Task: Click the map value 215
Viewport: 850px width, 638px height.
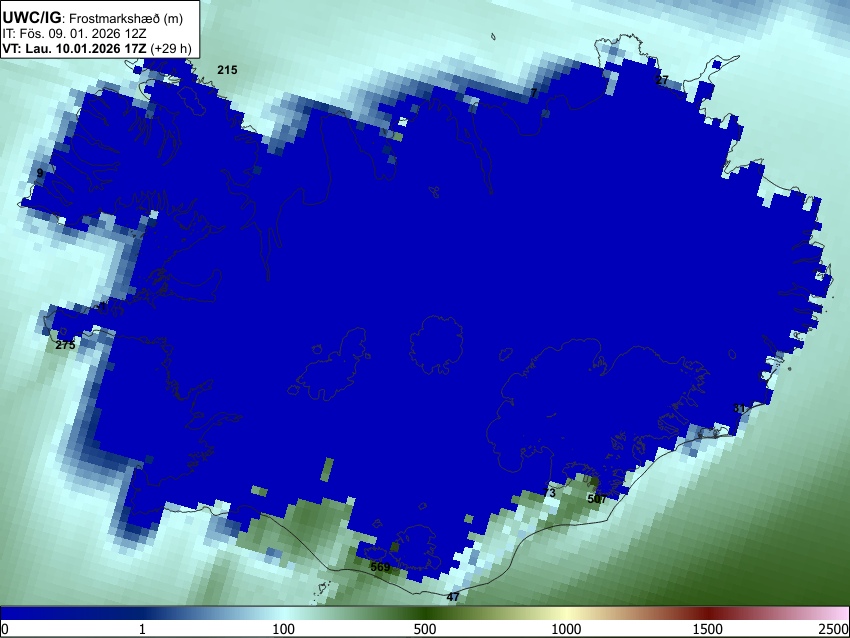Action: (x=227, y=70)
